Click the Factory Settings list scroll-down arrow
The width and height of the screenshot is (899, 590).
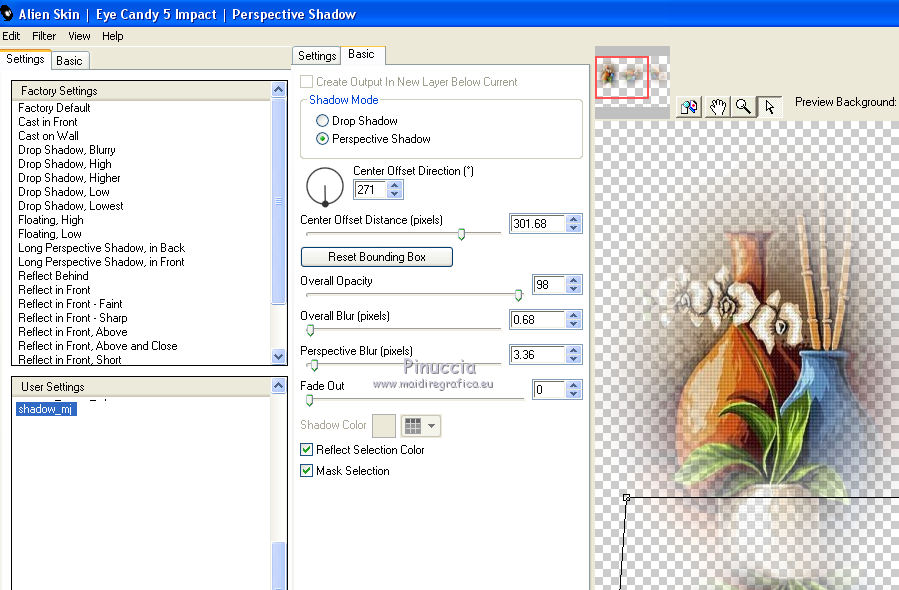[279, 356]
